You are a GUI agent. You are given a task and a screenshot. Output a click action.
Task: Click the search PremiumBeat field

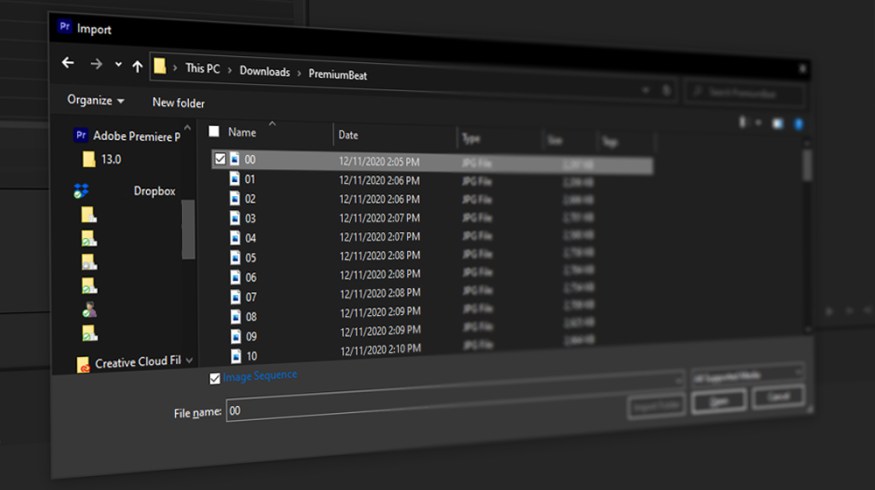[x=744, y=93]
